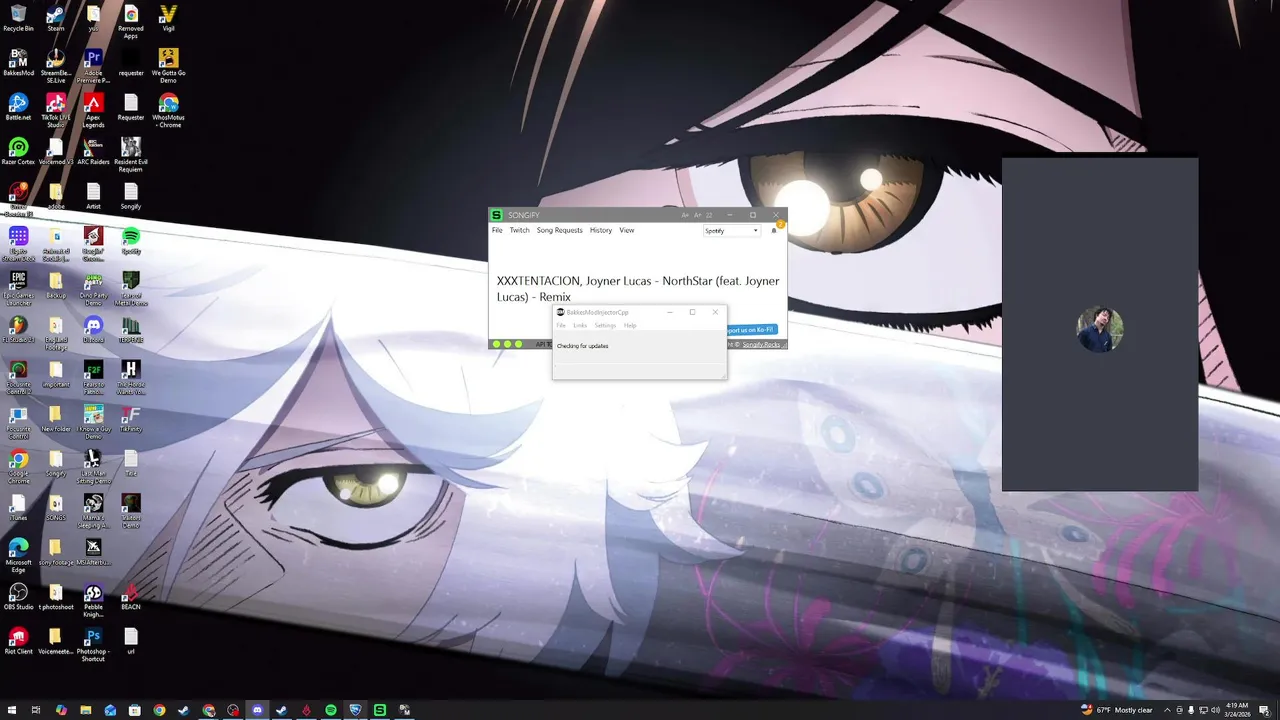Open the TikFinity desktop shortcut
1280x720 pixels.
click(x=131, y=419)
